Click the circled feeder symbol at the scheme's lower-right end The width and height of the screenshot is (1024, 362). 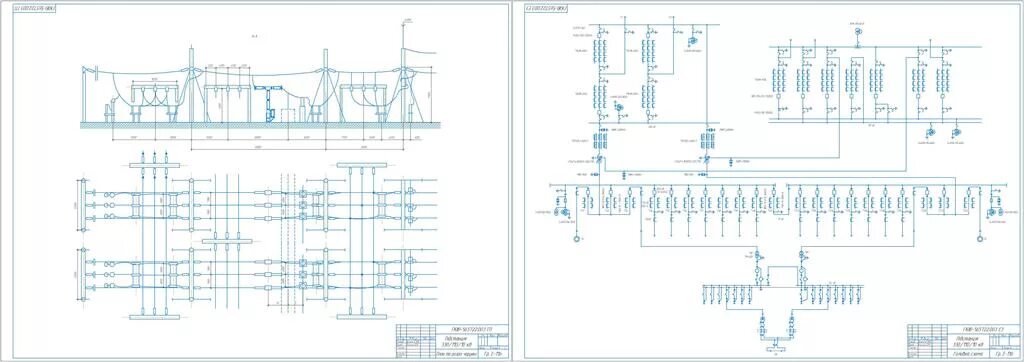pos(978,239)
